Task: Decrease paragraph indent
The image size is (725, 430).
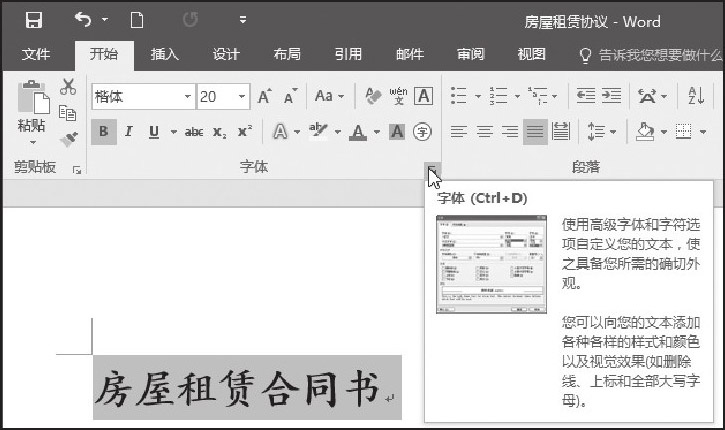Action: coord(585,96)
